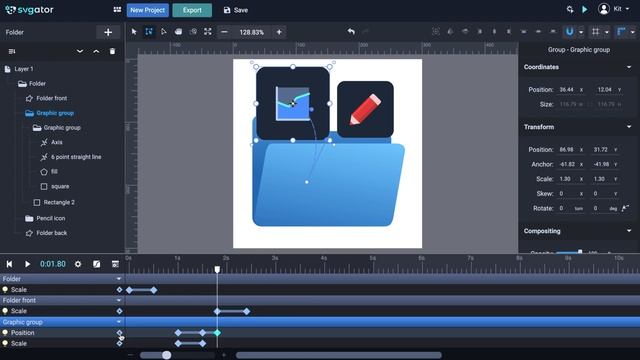The width and height of the screenshot is (640, 360).
Task: Zoom in with the plus button
Action: tap(279, 32)
